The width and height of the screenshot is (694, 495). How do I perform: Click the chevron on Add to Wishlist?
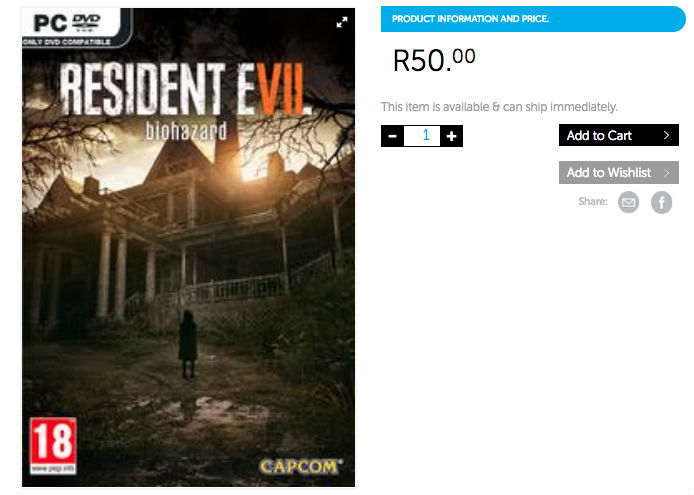(667, 173)
